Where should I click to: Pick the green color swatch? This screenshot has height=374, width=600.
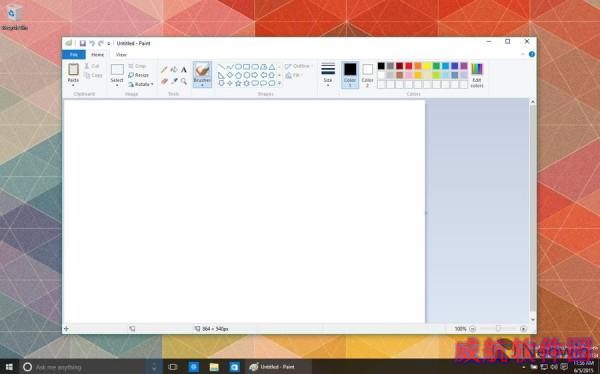tap(436, 66)
